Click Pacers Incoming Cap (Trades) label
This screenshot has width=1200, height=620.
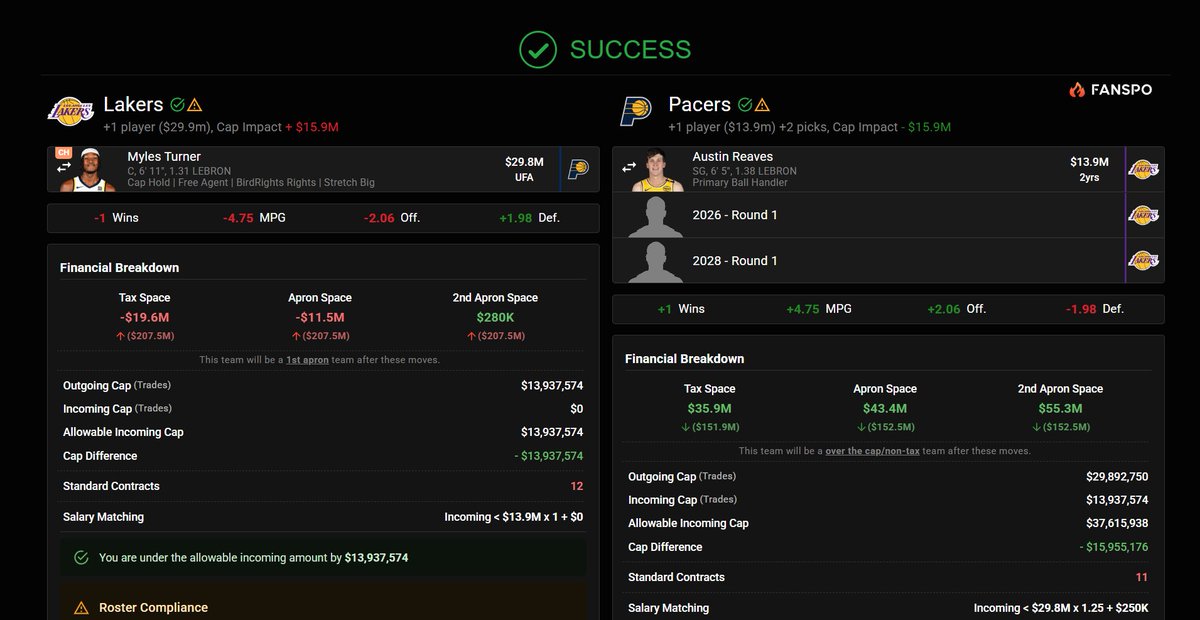682,500
